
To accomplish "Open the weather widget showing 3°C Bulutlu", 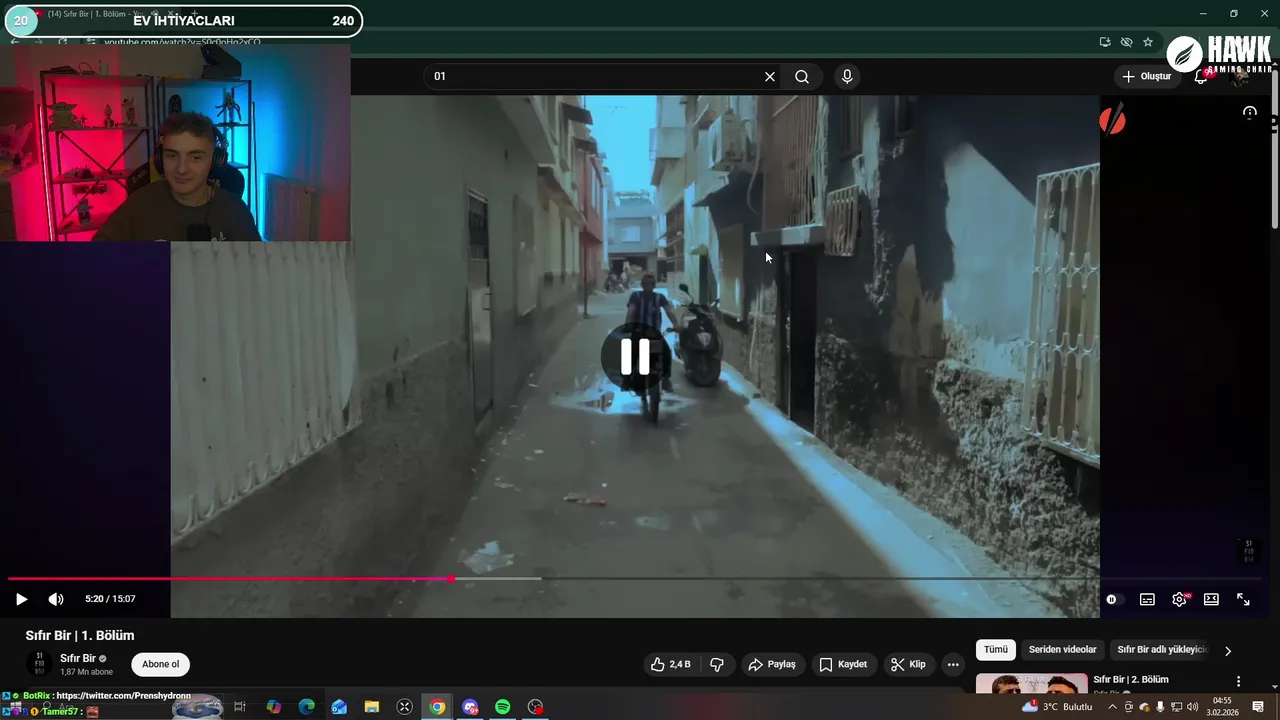I will (x=1057, y=707).
